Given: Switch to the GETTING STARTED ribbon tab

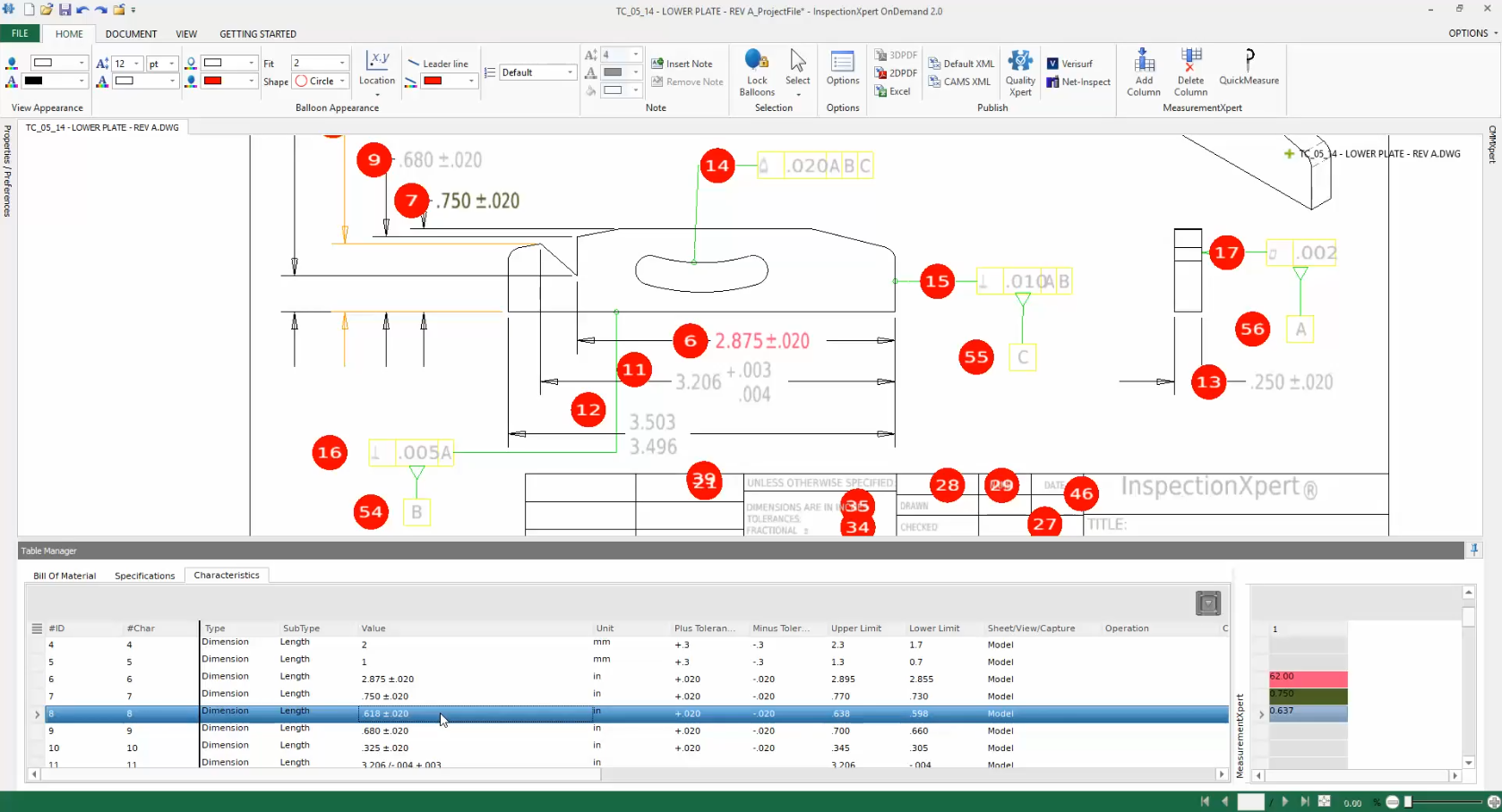Looking at the screenshot, I should [x=258, y=34].
